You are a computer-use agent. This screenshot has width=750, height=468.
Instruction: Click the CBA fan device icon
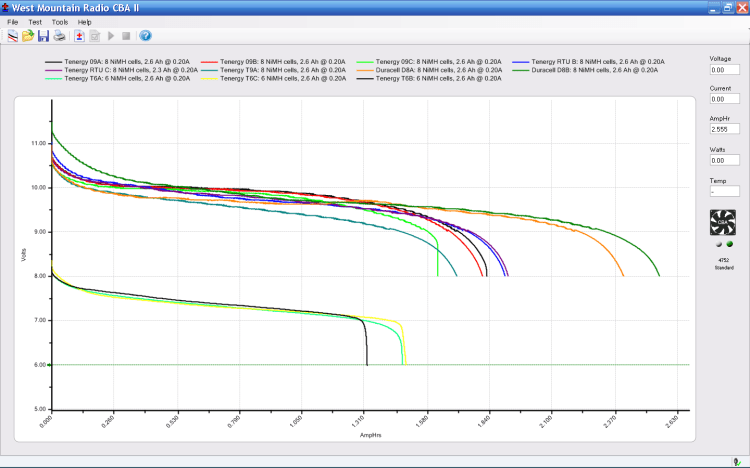723,224
